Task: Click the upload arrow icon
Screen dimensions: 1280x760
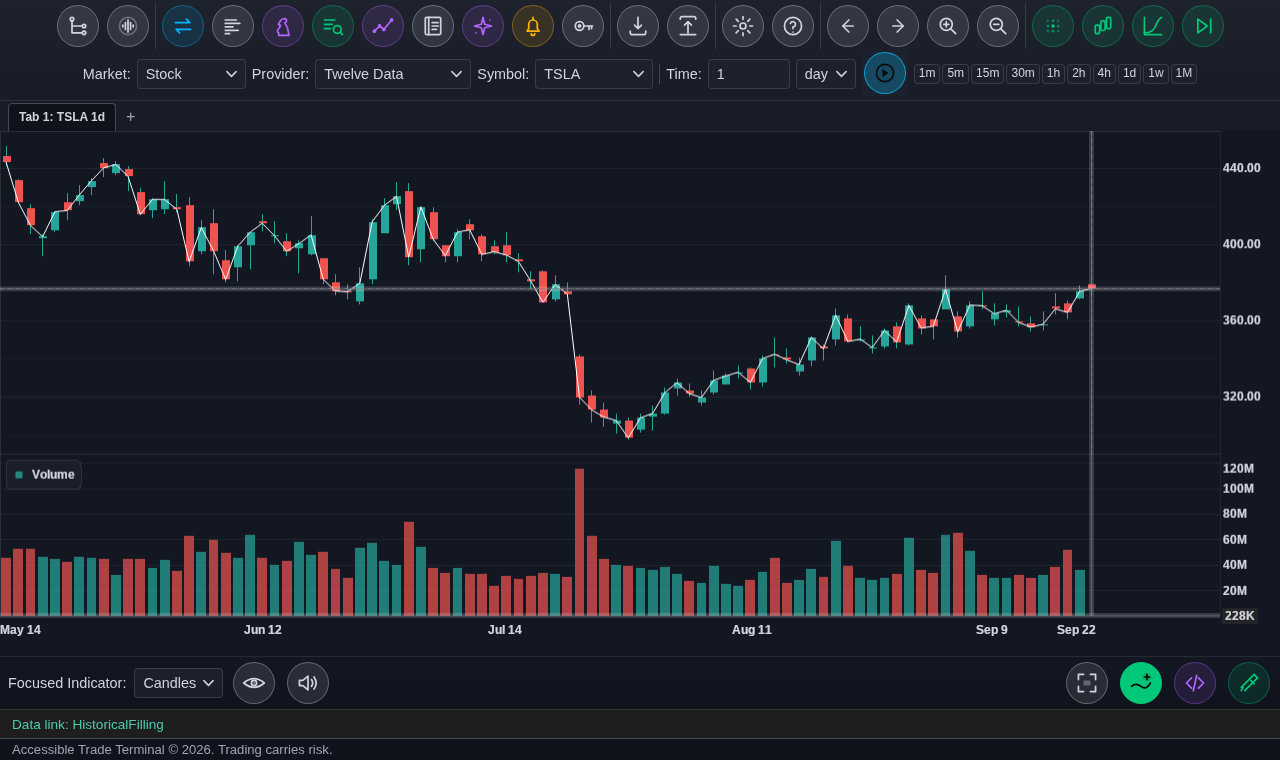Action: (688, 26)
